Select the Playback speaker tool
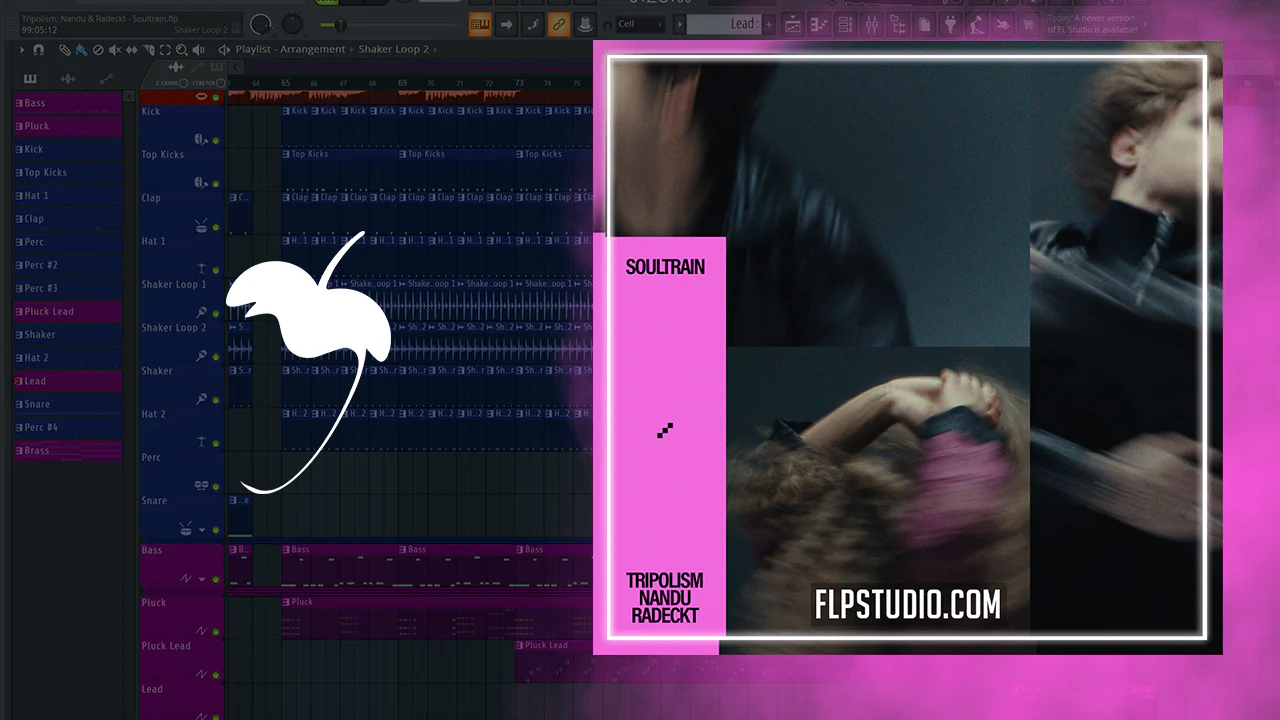1280x720 pixels. click(198, 49)
